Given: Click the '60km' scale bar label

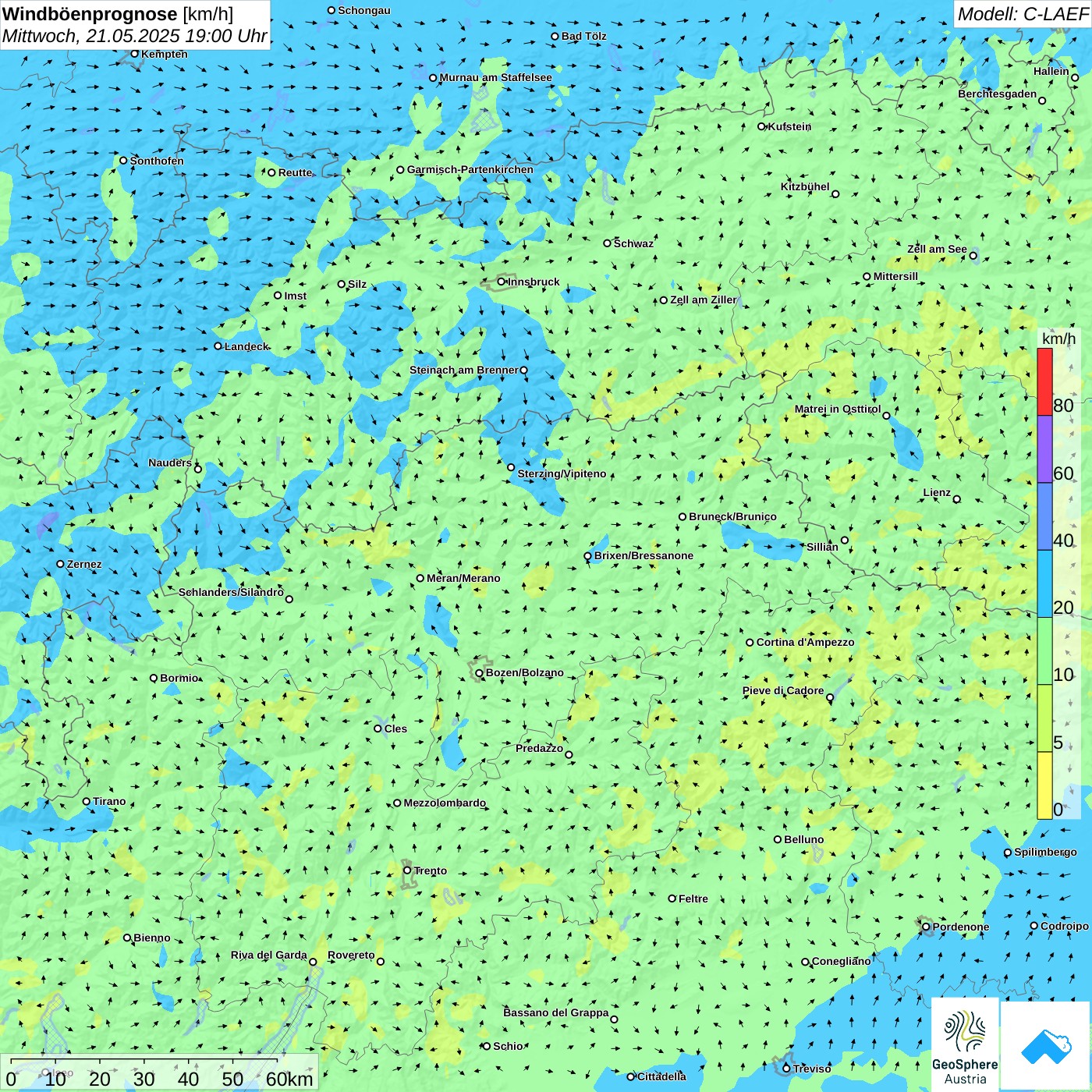Looking at the screenshot, I should pyautogui.click(x=289, y=1079).
